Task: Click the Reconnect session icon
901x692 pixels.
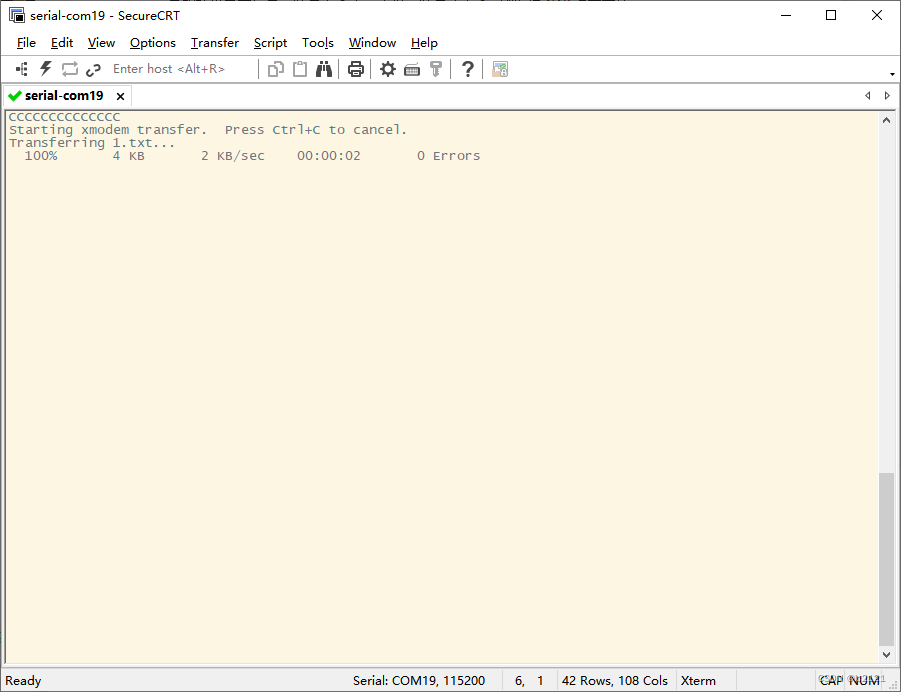Action: pyautogui.click(x=70, y=69)
